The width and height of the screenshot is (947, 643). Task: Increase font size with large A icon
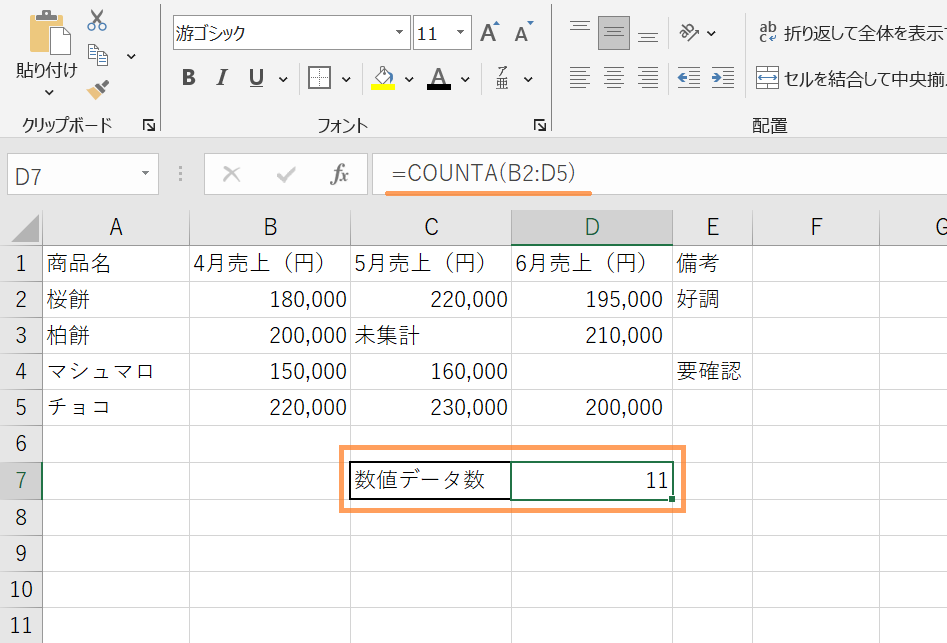coord(488,33)
